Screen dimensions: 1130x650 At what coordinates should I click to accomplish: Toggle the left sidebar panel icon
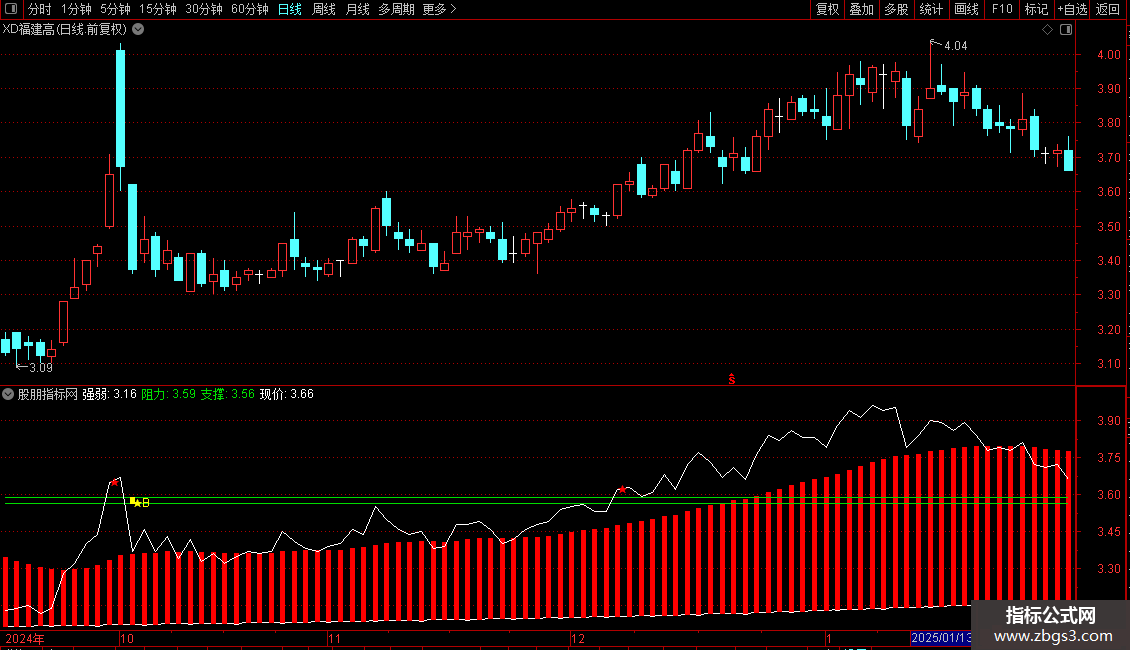click(x=11, y=9)
